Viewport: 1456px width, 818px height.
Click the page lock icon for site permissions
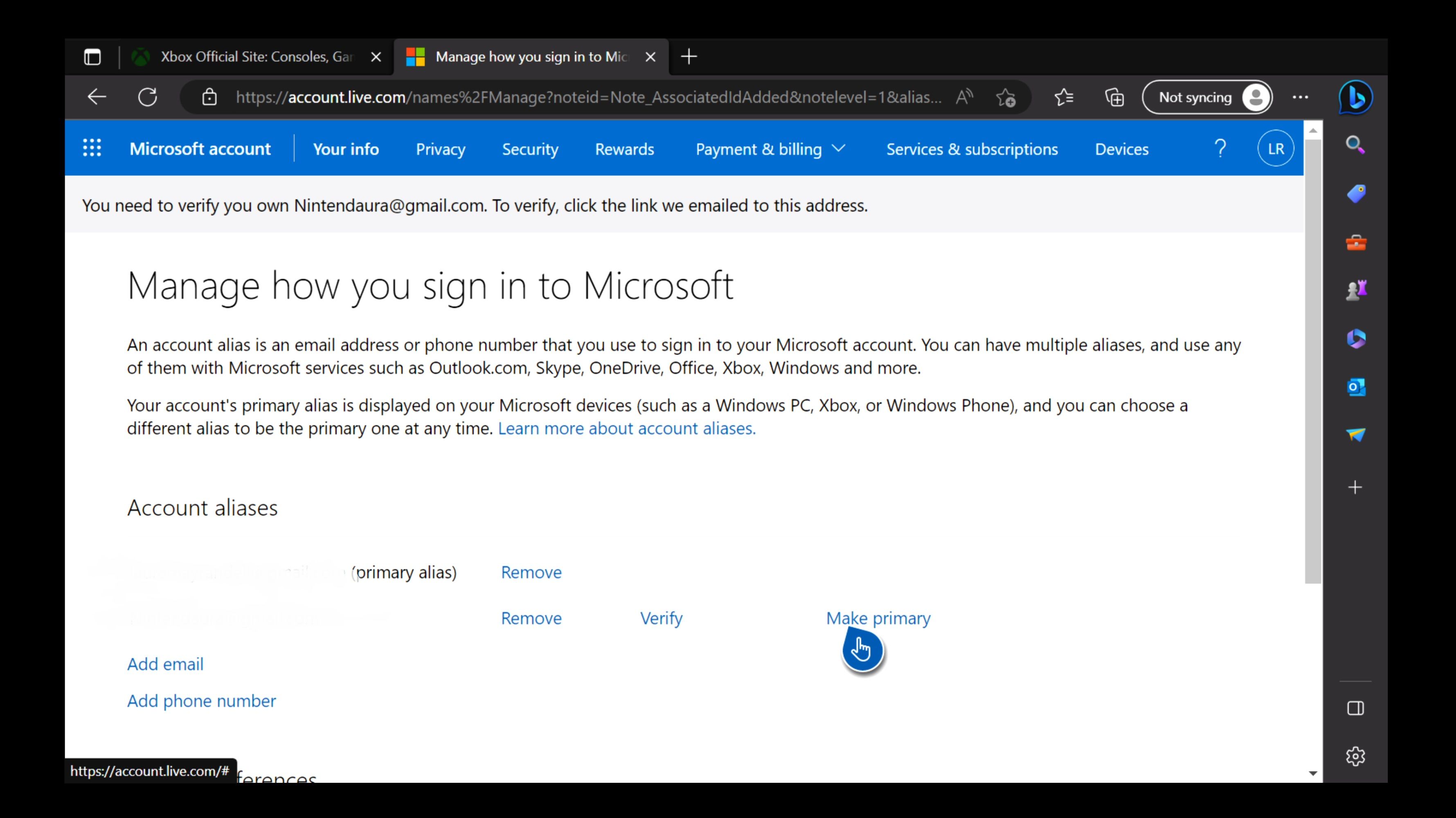210,97
